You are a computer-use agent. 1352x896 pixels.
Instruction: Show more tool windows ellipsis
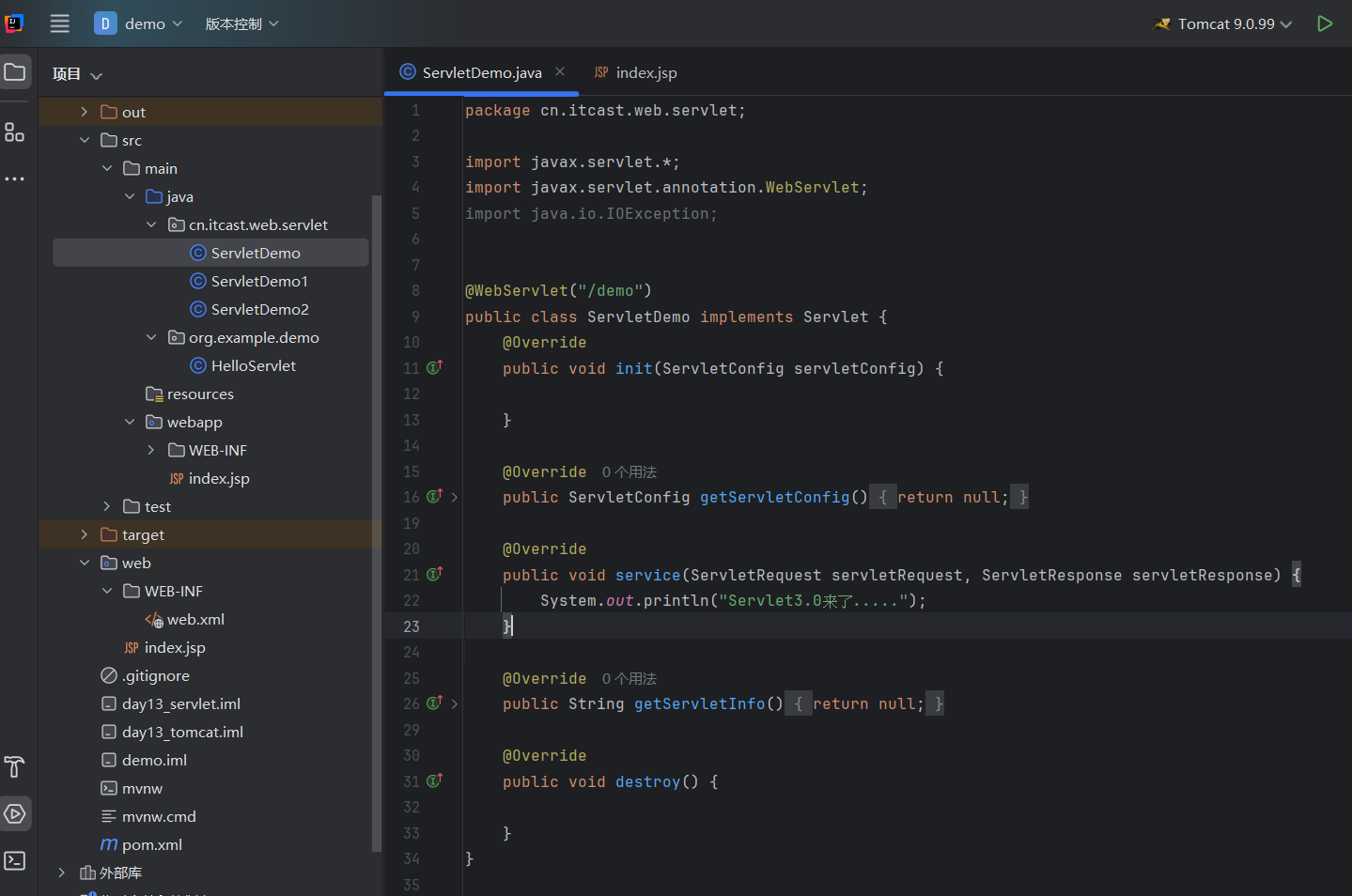click(x=15, y=178)
